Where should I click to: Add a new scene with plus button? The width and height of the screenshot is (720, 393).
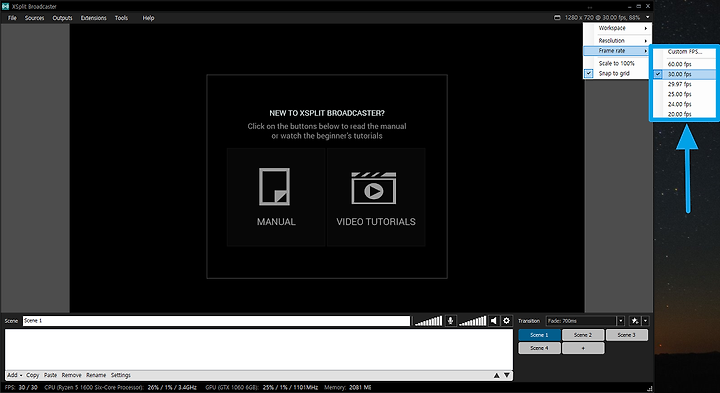click(583, 348)
